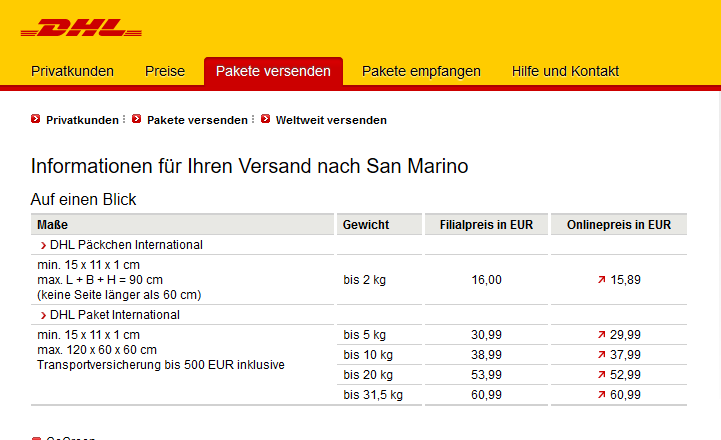Click 'max. L + B + H = 90 cm' text
721x440 pixels.
point(100,280)
